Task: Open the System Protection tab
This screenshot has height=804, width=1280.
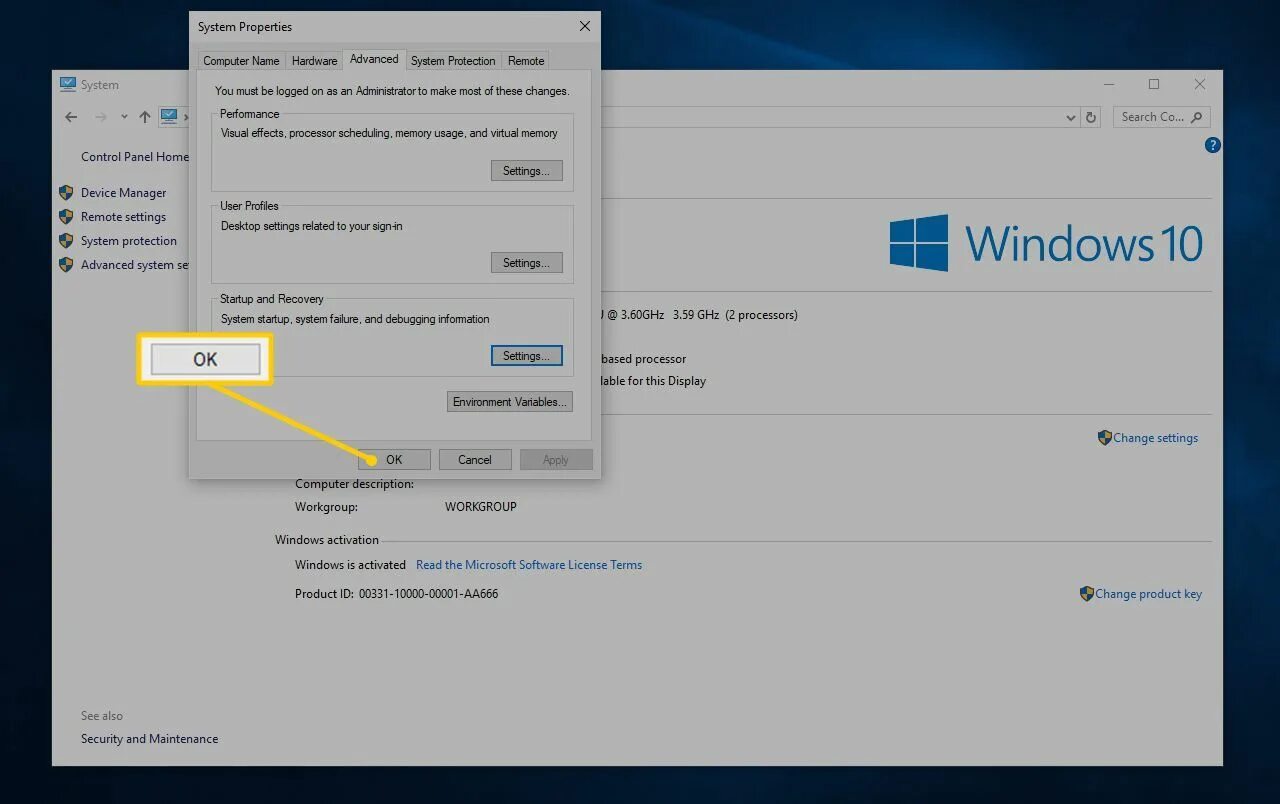Action: point(453,61)
